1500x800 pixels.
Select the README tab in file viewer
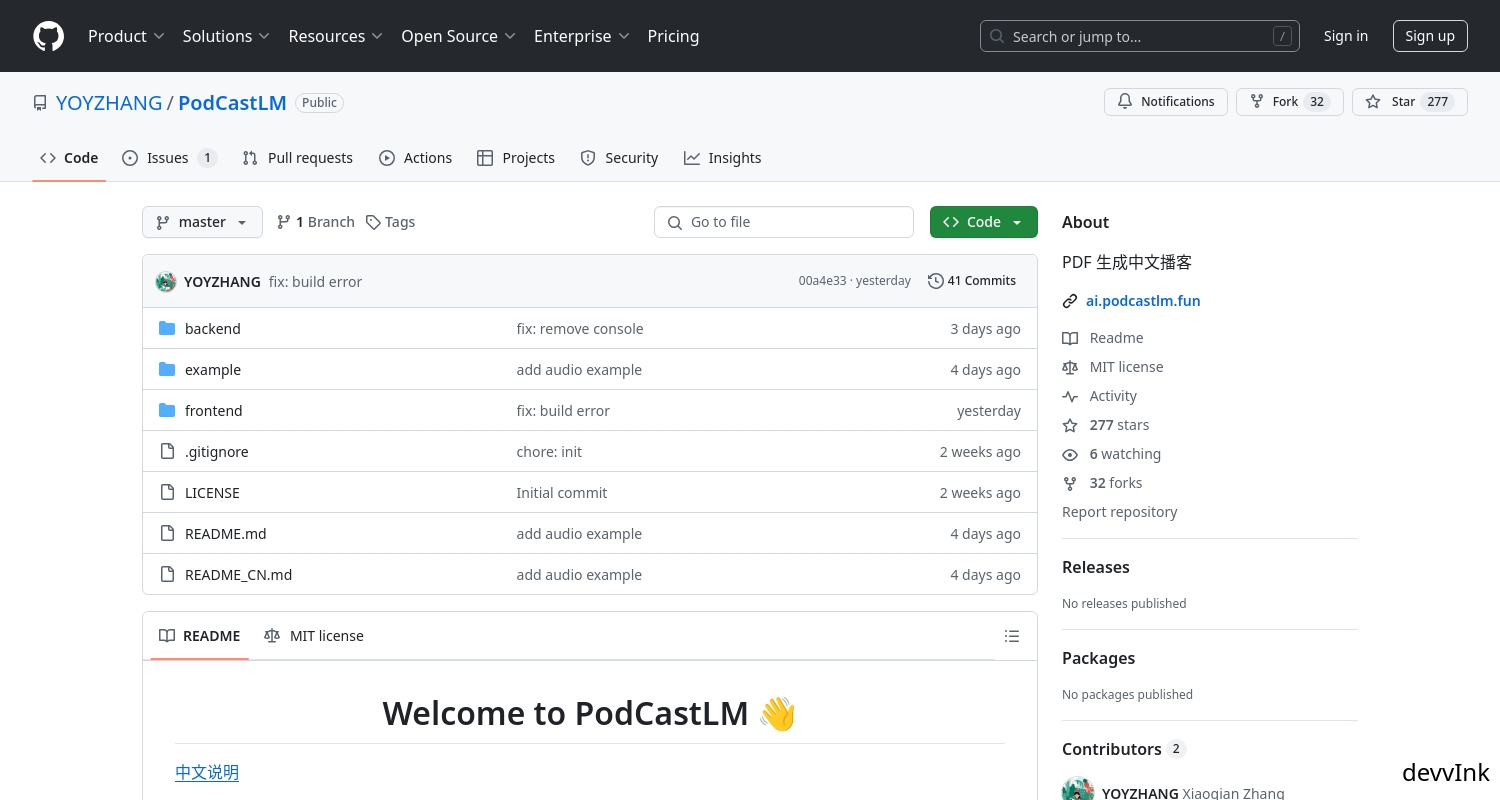[x=200, y=636]
